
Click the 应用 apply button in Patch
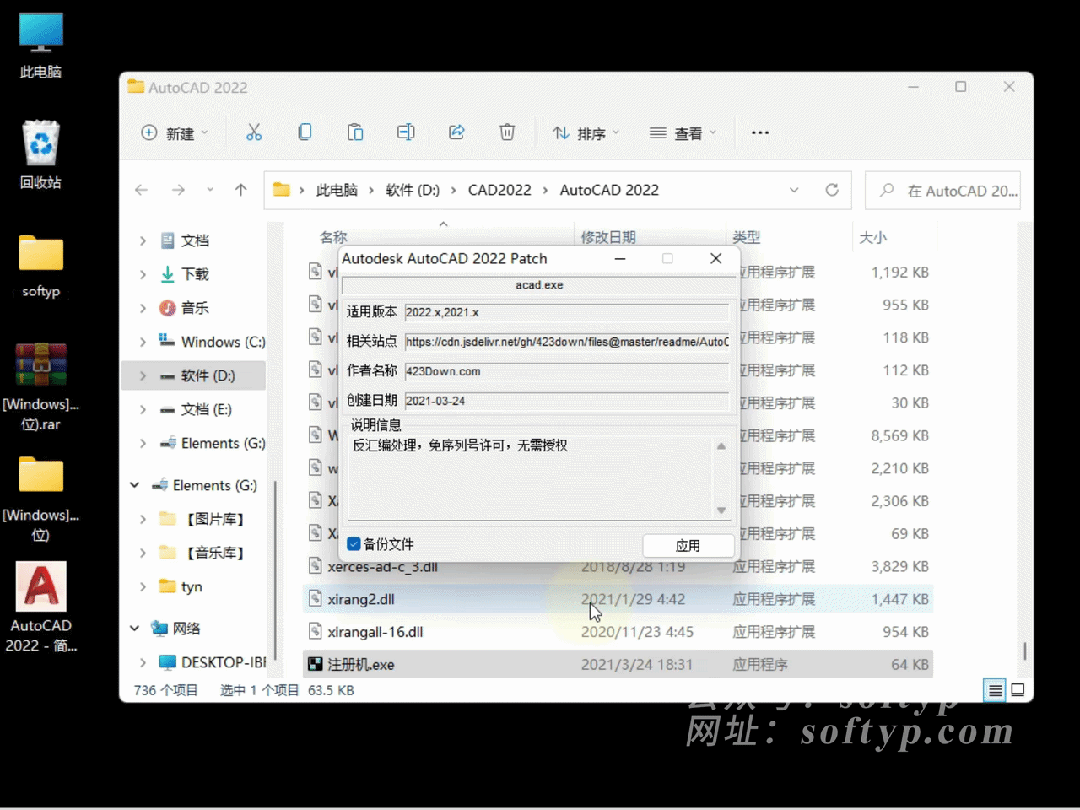[x=687, y=546]
